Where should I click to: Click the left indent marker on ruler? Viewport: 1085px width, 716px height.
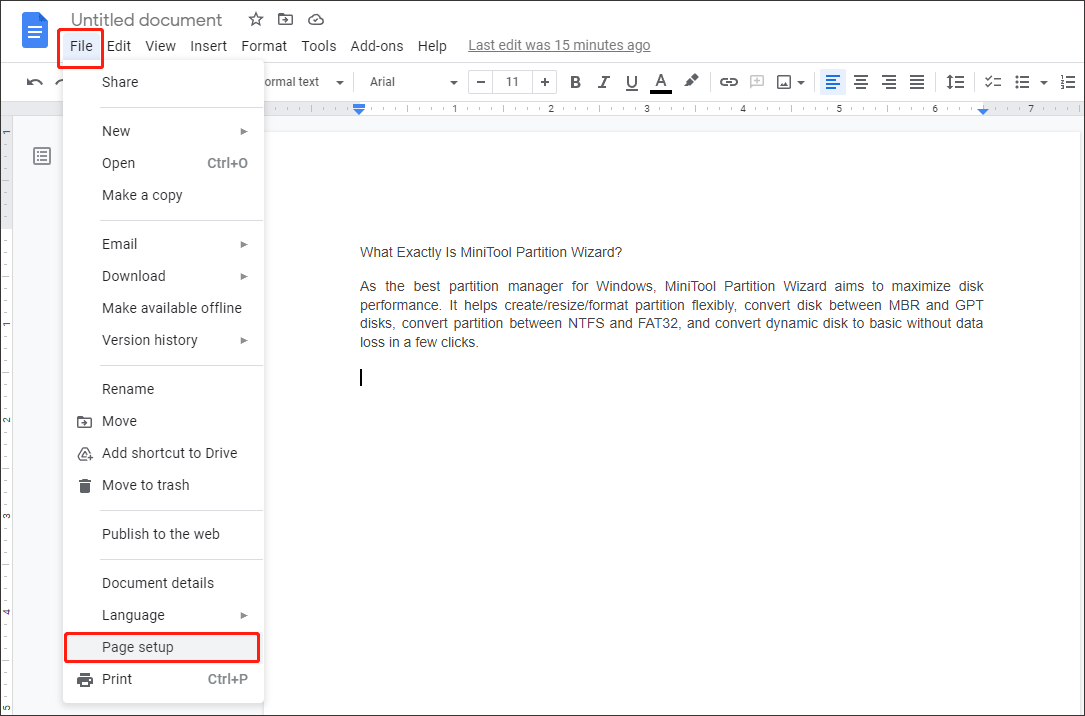click(x=358, y=109)
